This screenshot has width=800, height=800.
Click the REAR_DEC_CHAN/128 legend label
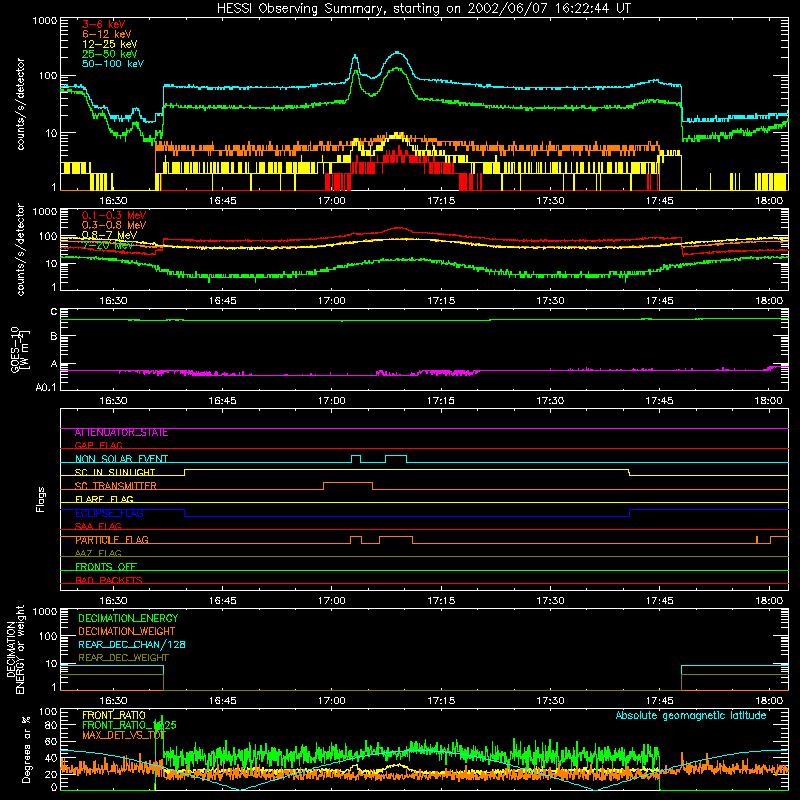132,645
